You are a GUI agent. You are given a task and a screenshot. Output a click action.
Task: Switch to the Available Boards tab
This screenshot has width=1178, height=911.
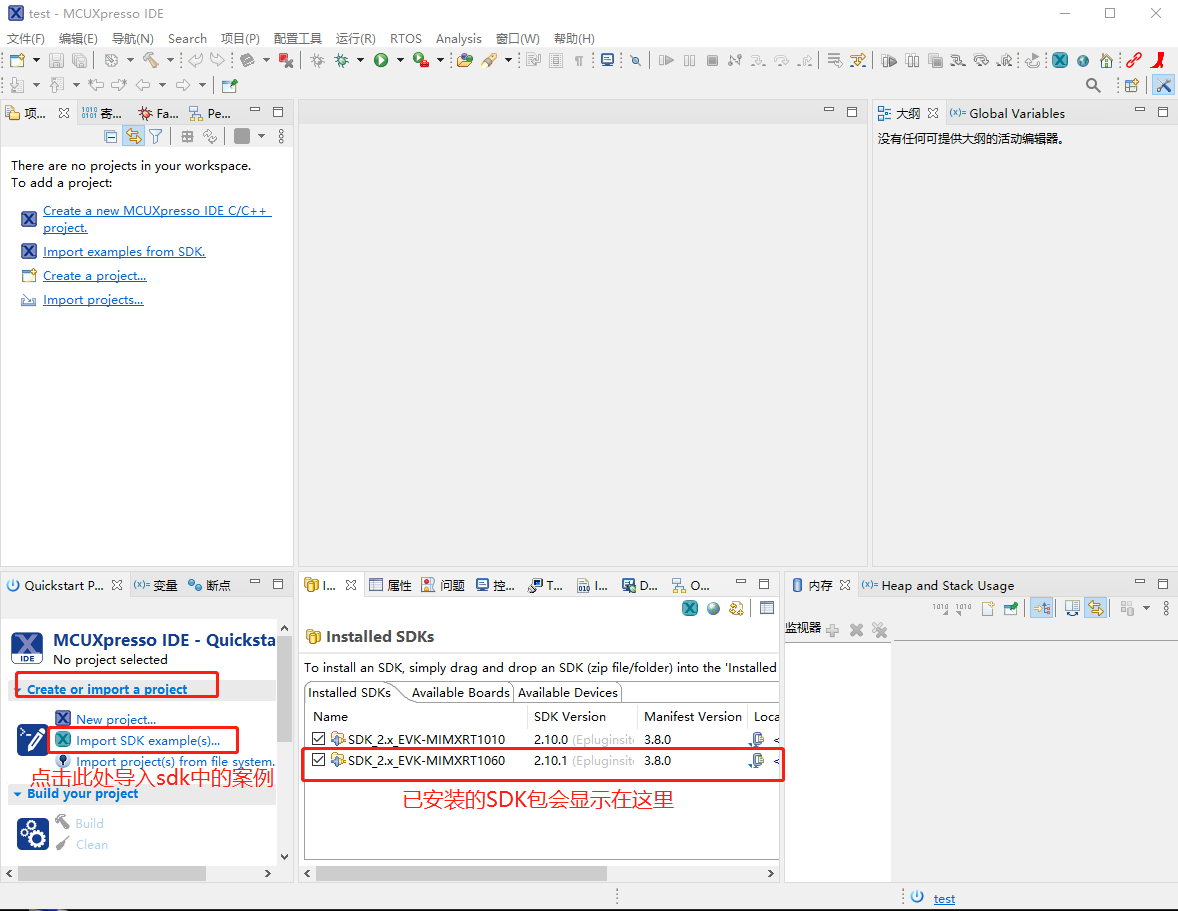click(461, 692)
